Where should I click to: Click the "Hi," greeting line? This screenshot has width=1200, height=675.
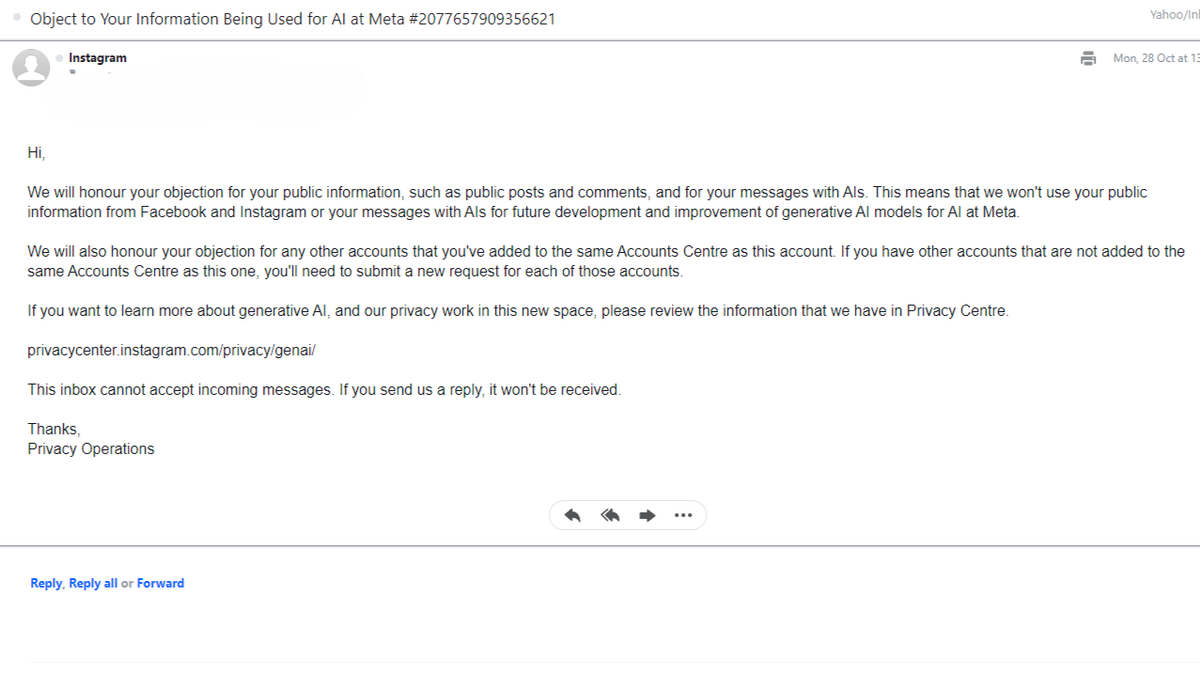tap(36, 153)
